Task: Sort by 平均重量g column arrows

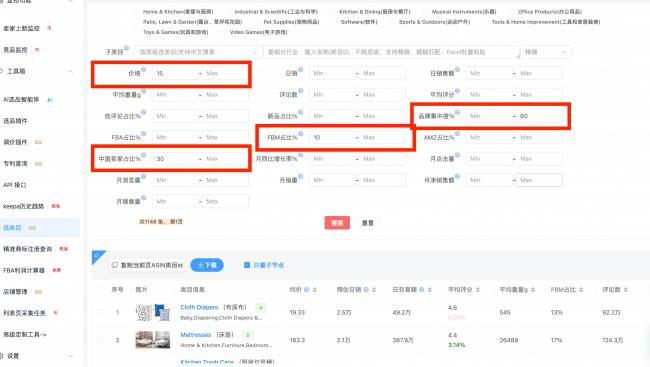Action: click(x=533, y=289)
